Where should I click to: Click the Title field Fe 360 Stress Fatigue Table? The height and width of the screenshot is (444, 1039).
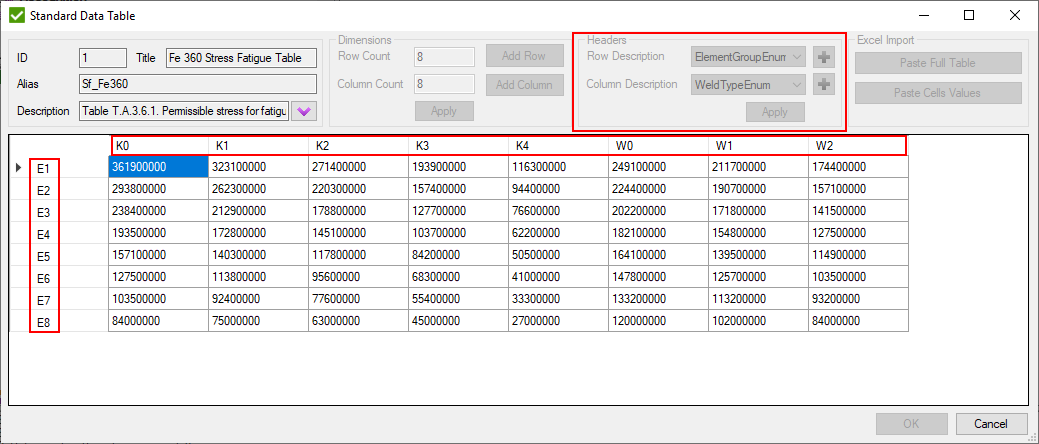[241, 58]
